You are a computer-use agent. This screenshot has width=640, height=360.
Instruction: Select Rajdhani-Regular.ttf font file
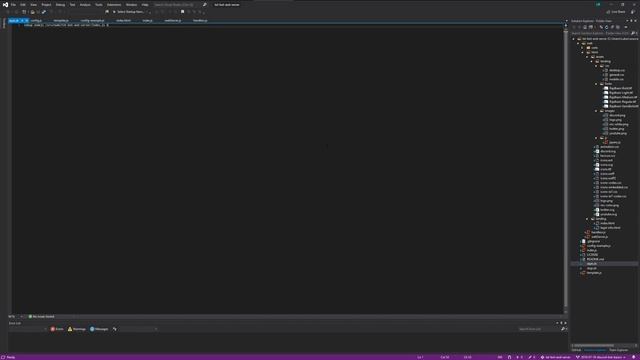pos(622,102)
